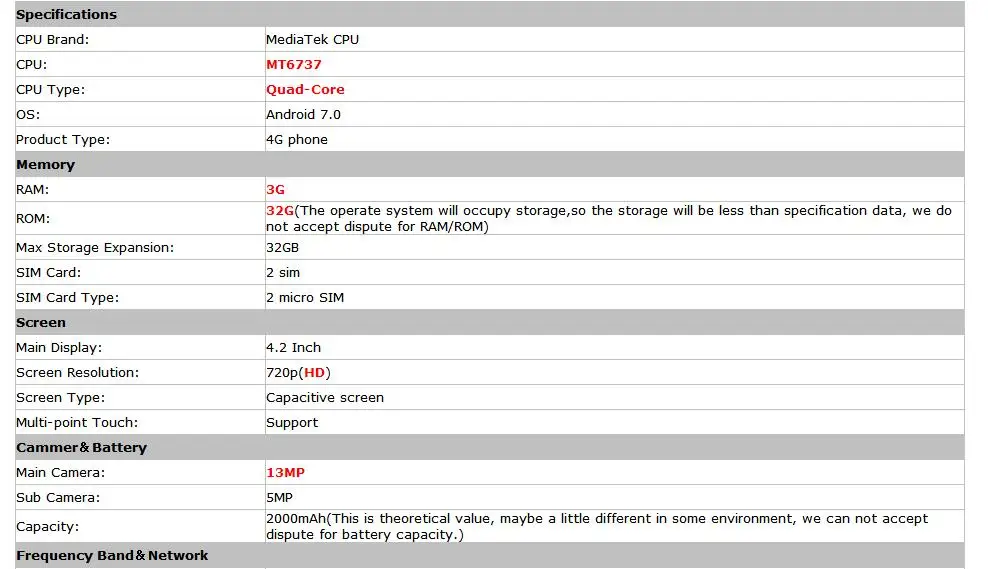Image resolution: width=988 pixels, height=569 pixels.
Task: Click the Quad-Core CPU type value
Action: (305, 89)
